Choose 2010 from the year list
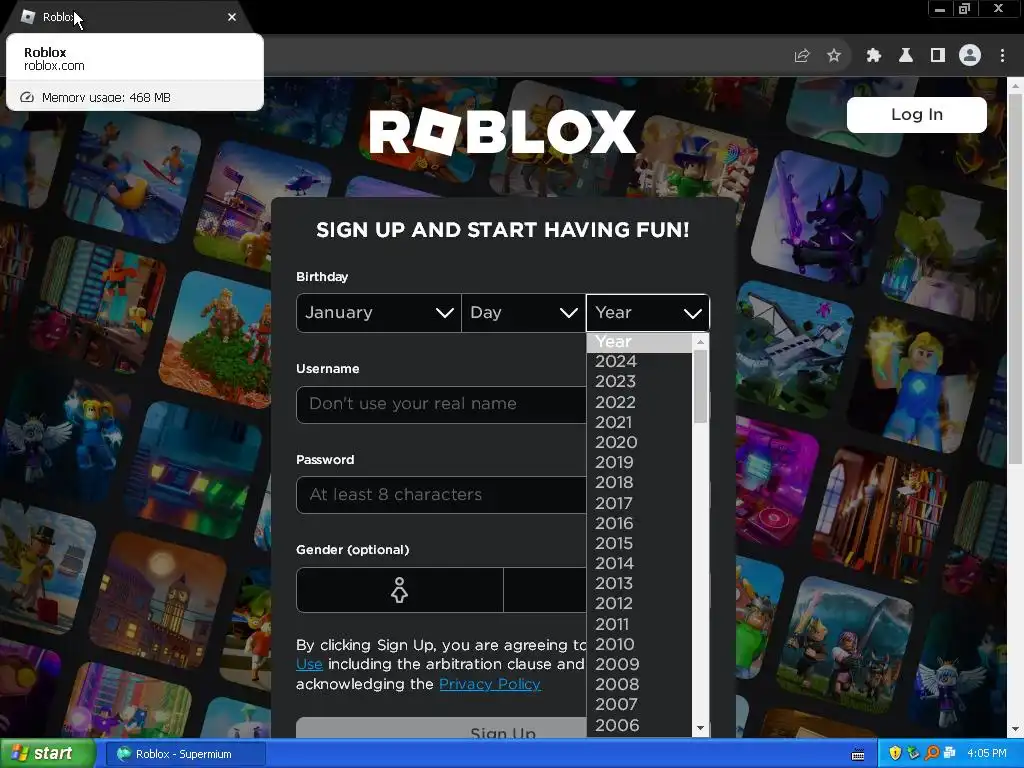Image resolution: width=1024 pixels, height=768 pixels. click(639, 645)
